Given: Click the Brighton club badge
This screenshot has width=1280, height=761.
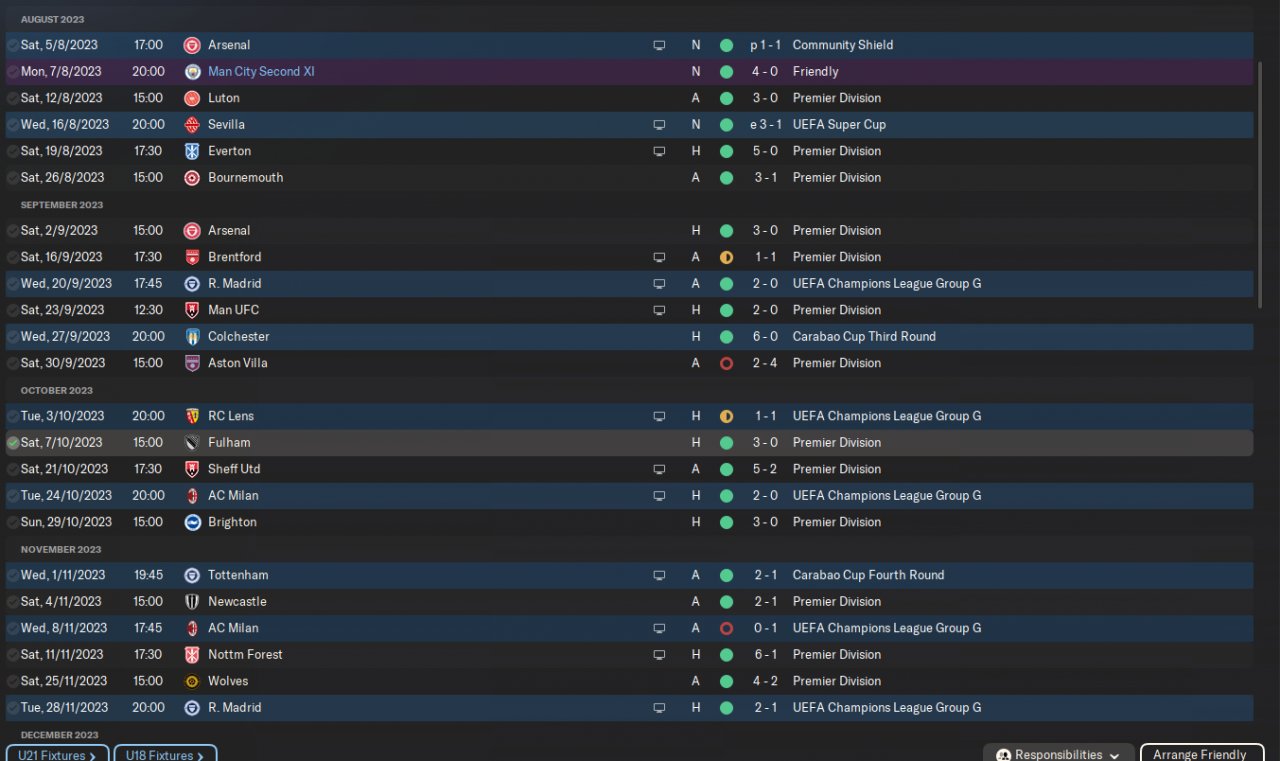Looking at the screenshot, I should (x=192, y=522).
